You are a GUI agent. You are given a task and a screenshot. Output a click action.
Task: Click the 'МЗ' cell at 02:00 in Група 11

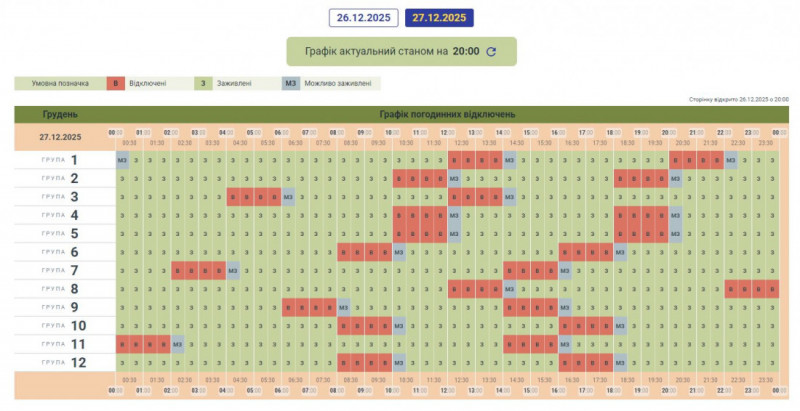pos(177,344)
